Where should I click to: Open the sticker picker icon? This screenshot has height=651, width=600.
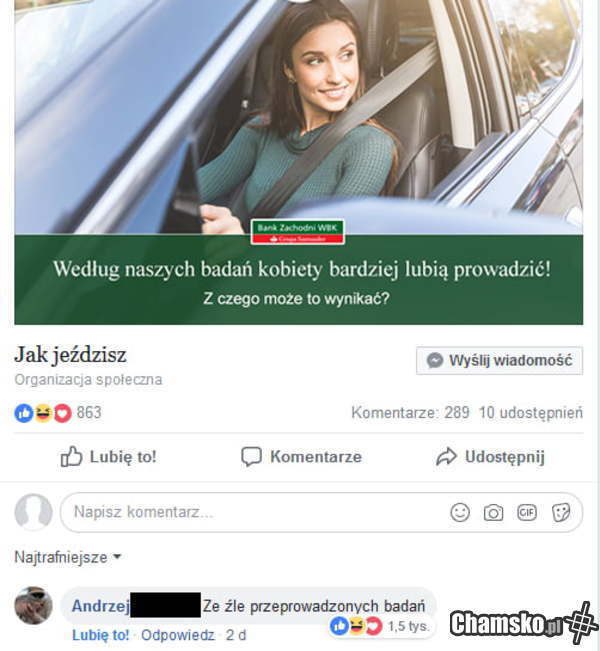point(561,513)
